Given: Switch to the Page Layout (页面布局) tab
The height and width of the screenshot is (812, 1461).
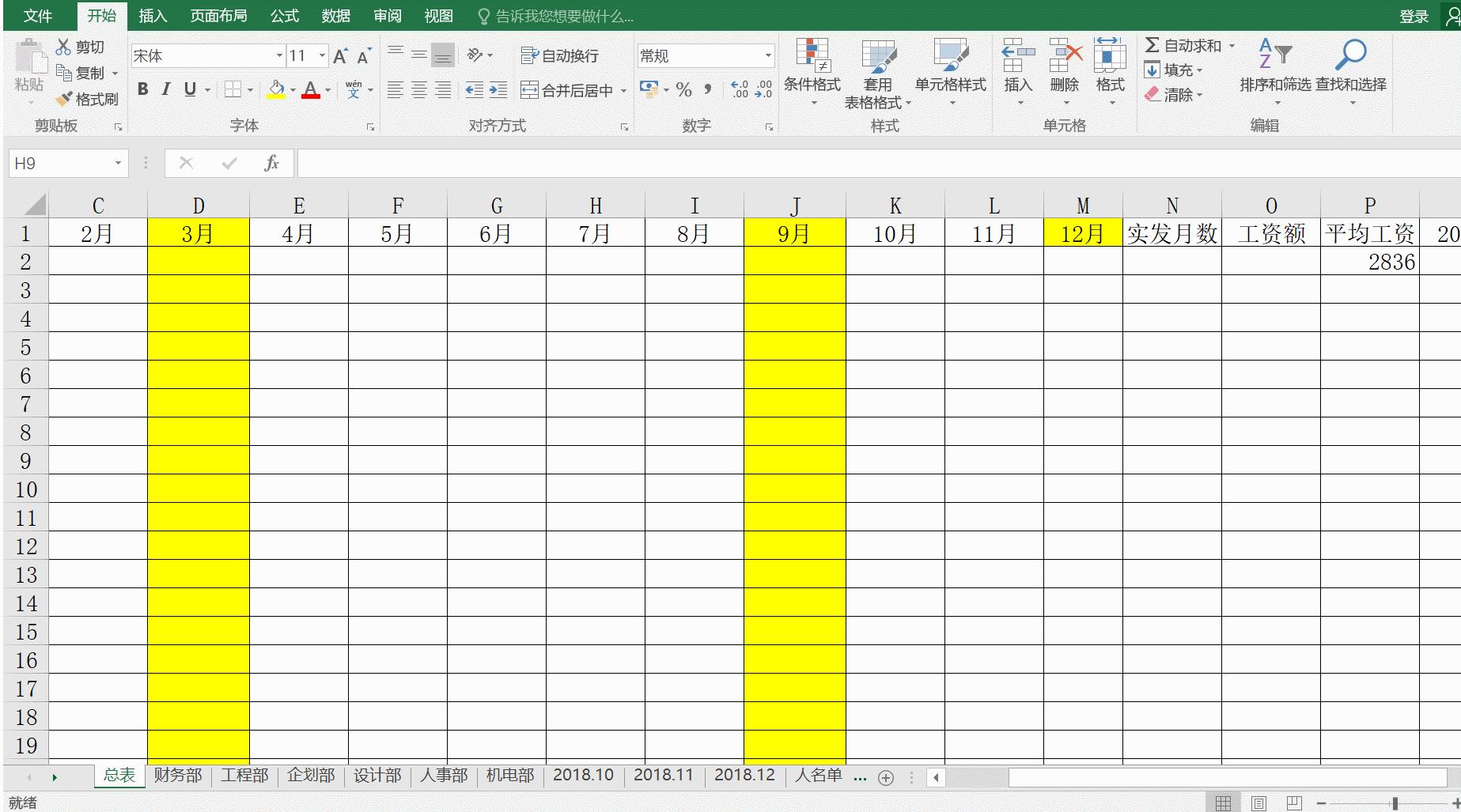Looking at the screenshot, I should 218,16.
